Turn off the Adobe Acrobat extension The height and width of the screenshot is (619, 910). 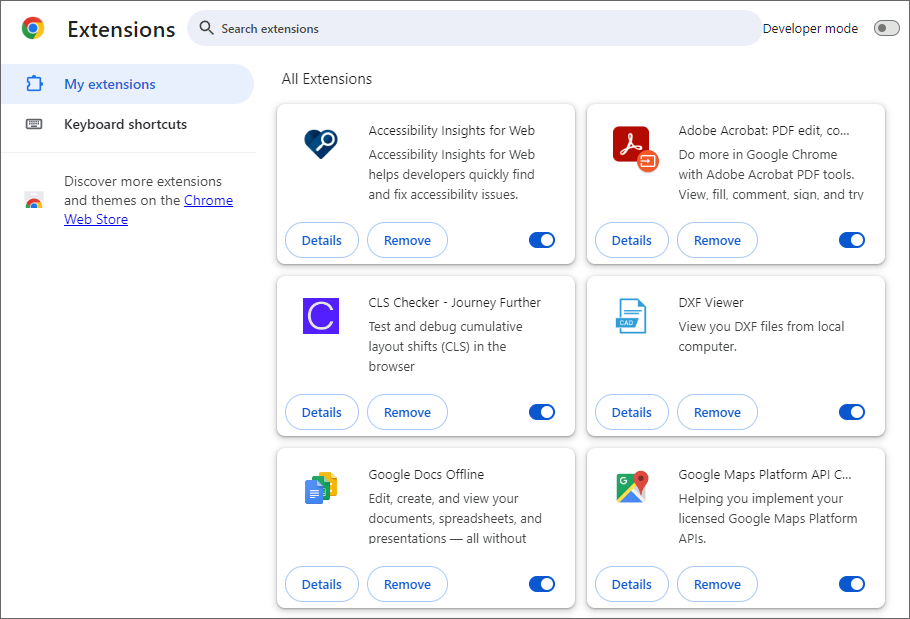[852, 240]
